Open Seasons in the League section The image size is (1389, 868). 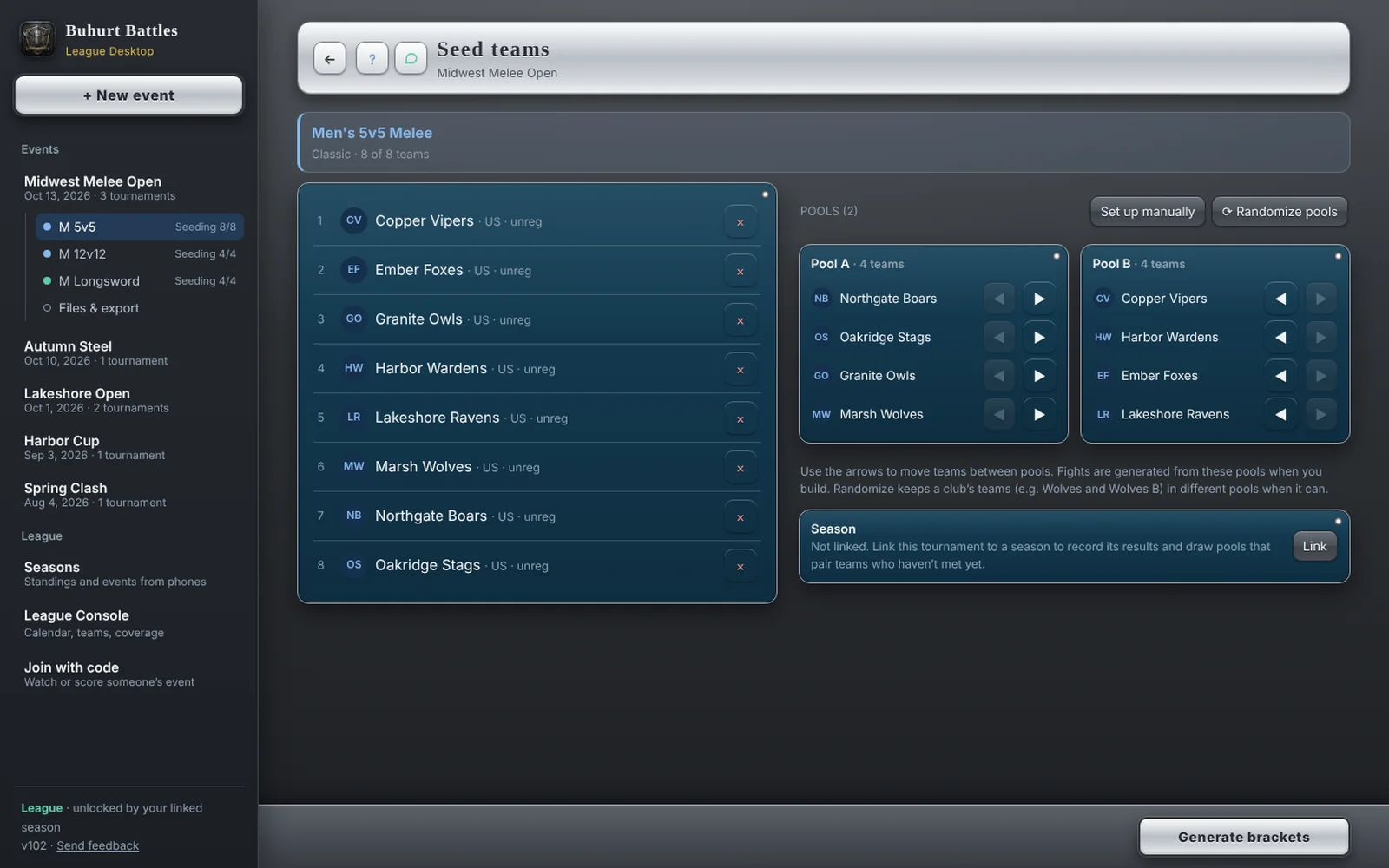pyautogui.click(x=130, y=574)
